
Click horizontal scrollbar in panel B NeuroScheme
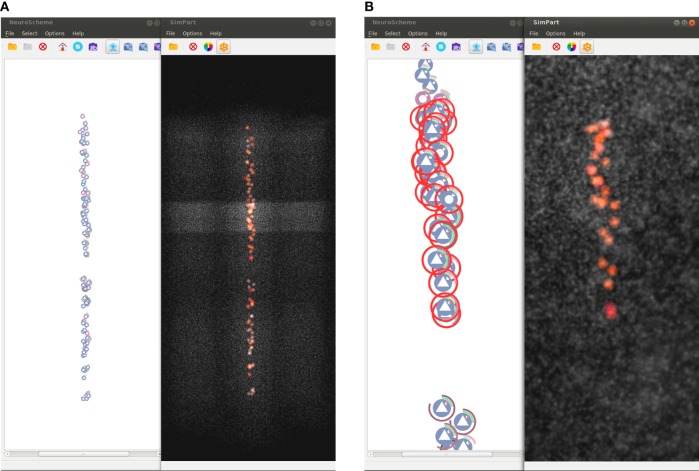pos(447,454)
